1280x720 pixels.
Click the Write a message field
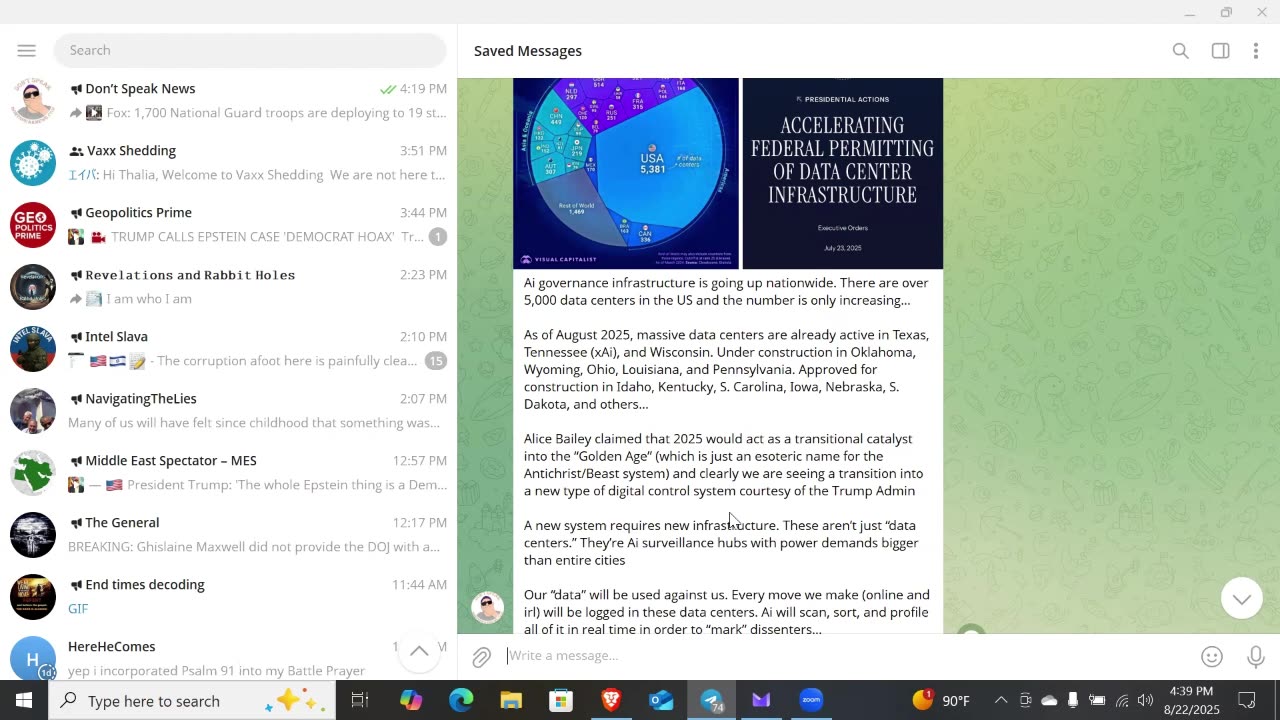tap(845, 656)
